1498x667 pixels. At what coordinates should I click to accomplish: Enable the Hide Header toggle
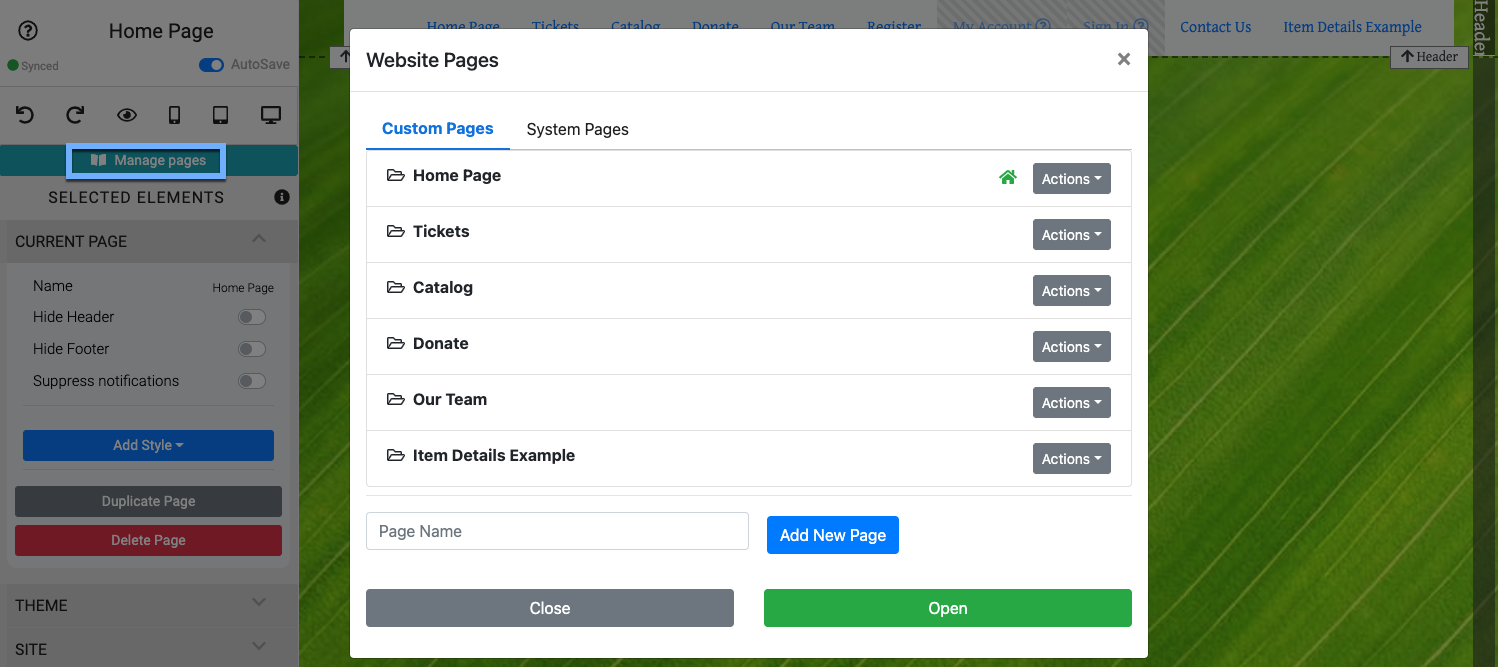point(251,317)
